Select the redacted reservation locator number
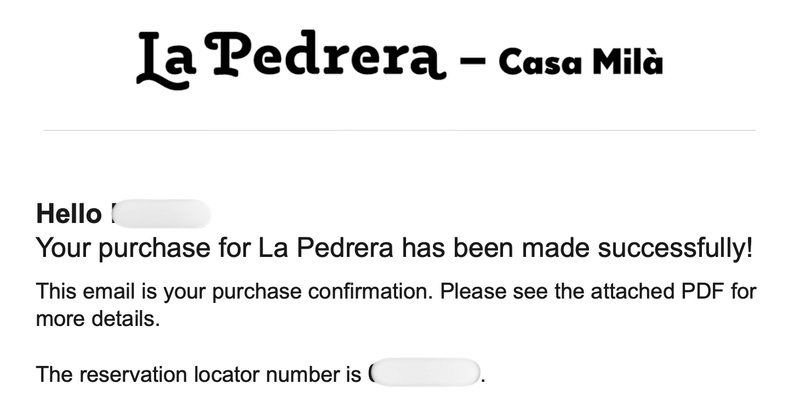The width and height of the screenshot is (800, 412). point(423,375)
